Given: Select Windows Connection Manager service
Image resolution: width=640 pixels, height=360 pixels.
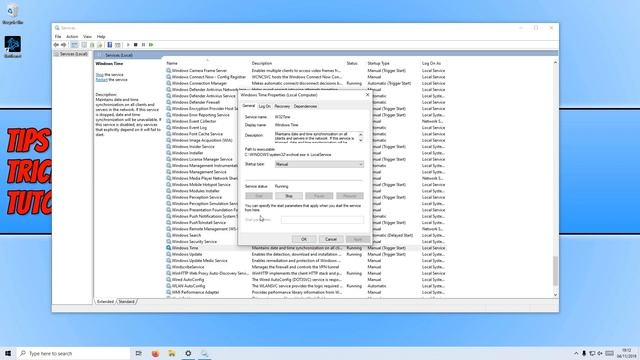Looking at the screenshot, I should pyautogui.click(x=306, y=83).
